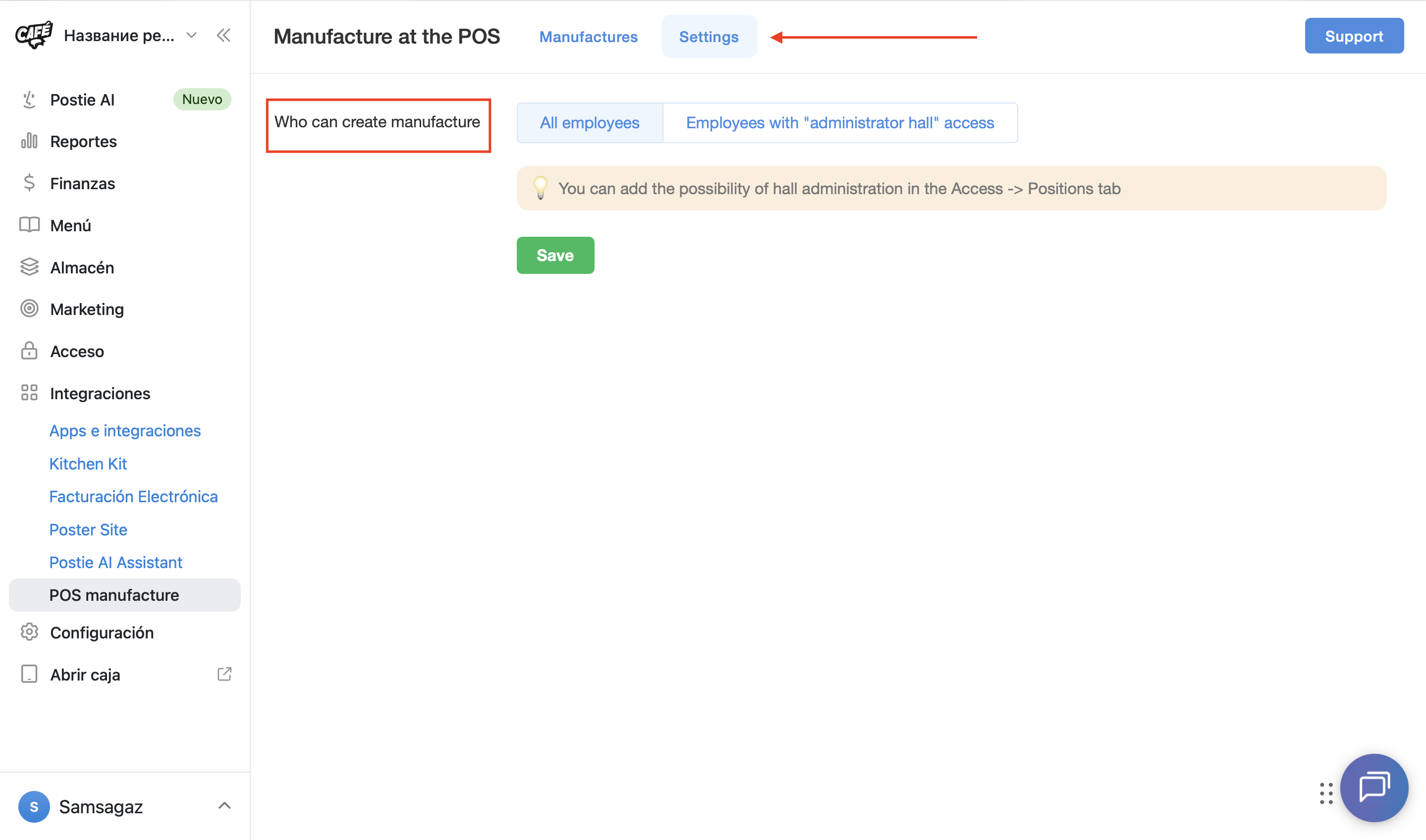This screenshot has height=840, width=1426.
Task: Open the Acceso menu label
Action: [77, 352]
